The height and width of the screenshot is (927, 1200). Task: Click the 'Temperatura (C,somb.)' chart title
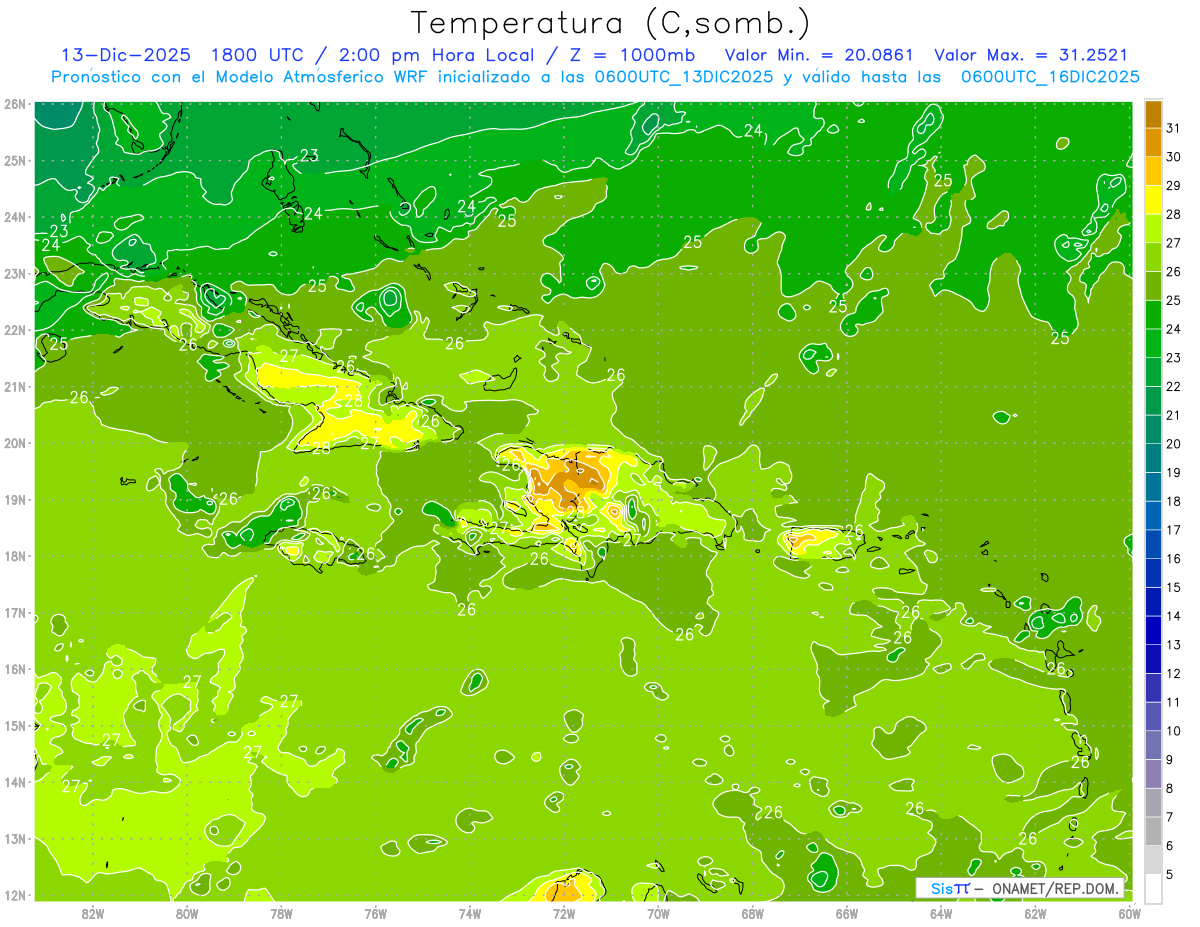(x=611, y=23)
